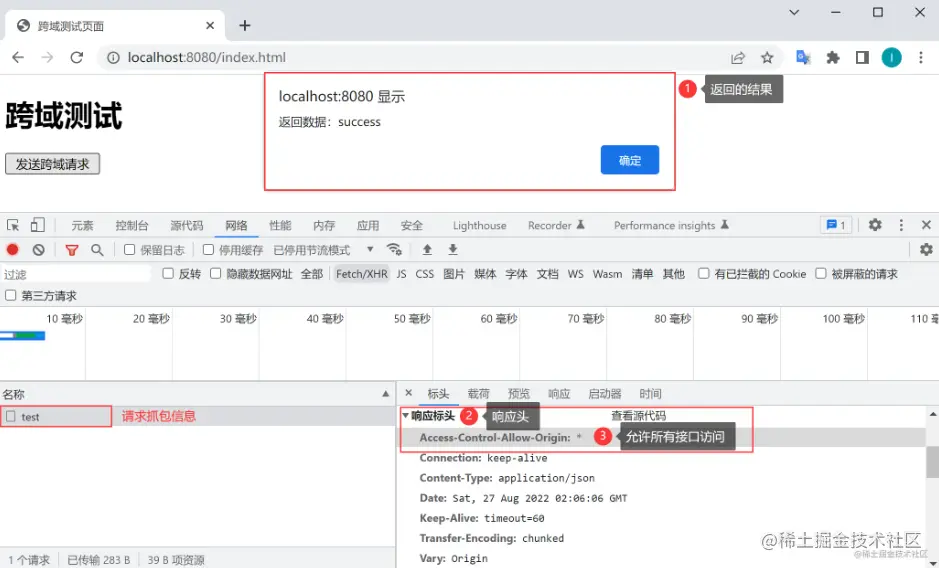
Task: Switch to the 元素 DevTools tab
Action: pyautogui.click(x=83, y=225)
